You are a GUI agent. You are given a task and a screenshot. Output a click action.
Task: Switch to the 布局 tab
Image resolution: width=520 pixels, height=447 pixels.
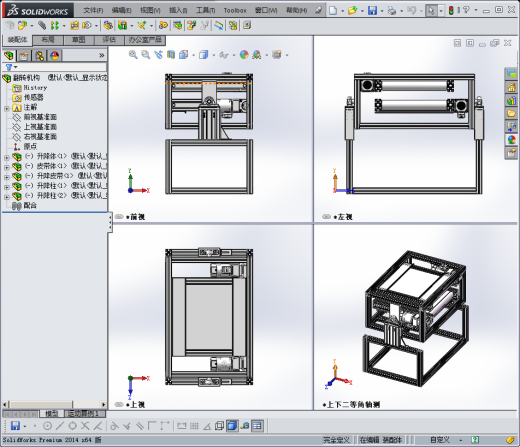(48, 40)
